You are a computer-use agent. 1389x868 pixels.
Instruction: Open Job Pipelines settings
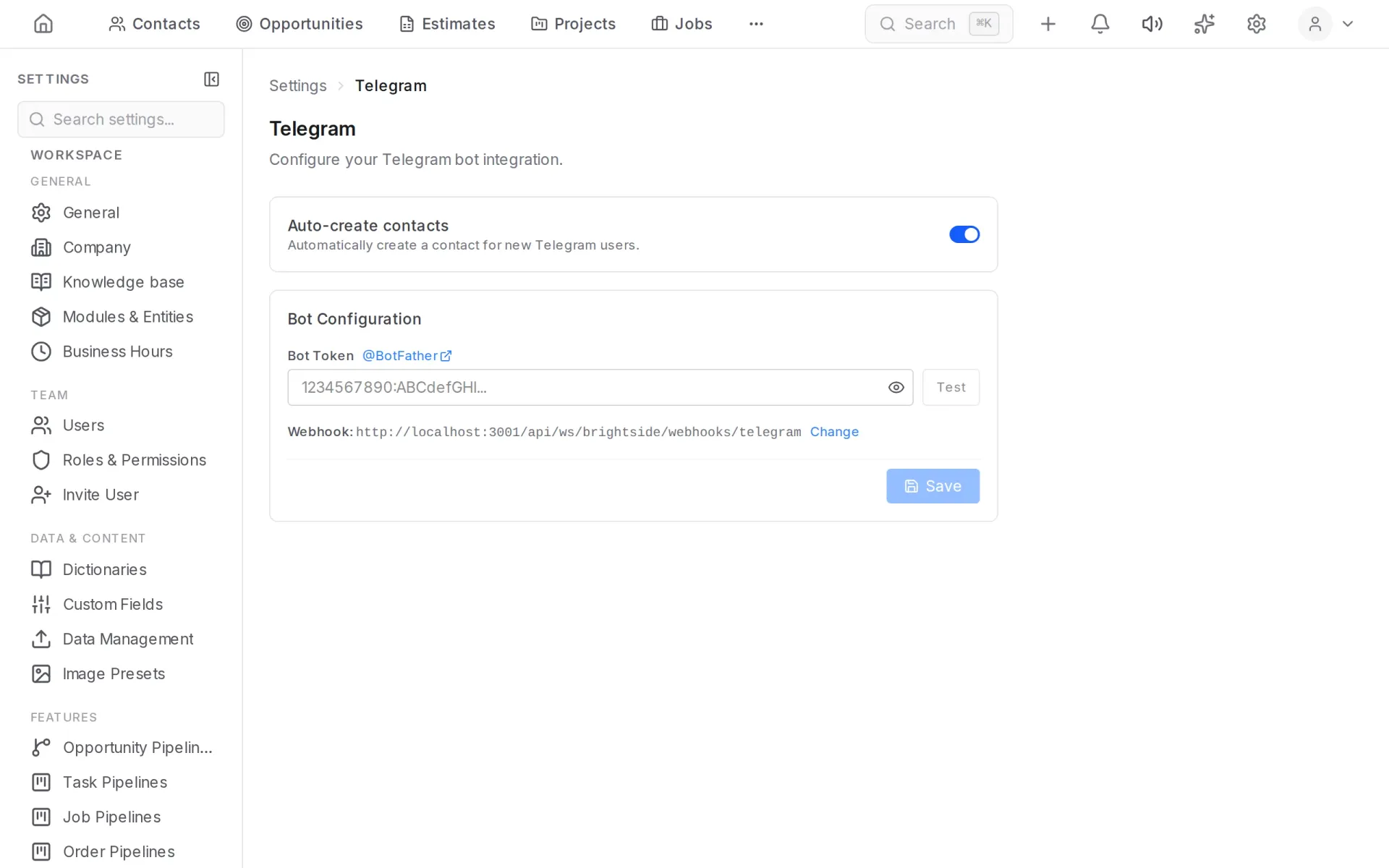coord(121,817)
